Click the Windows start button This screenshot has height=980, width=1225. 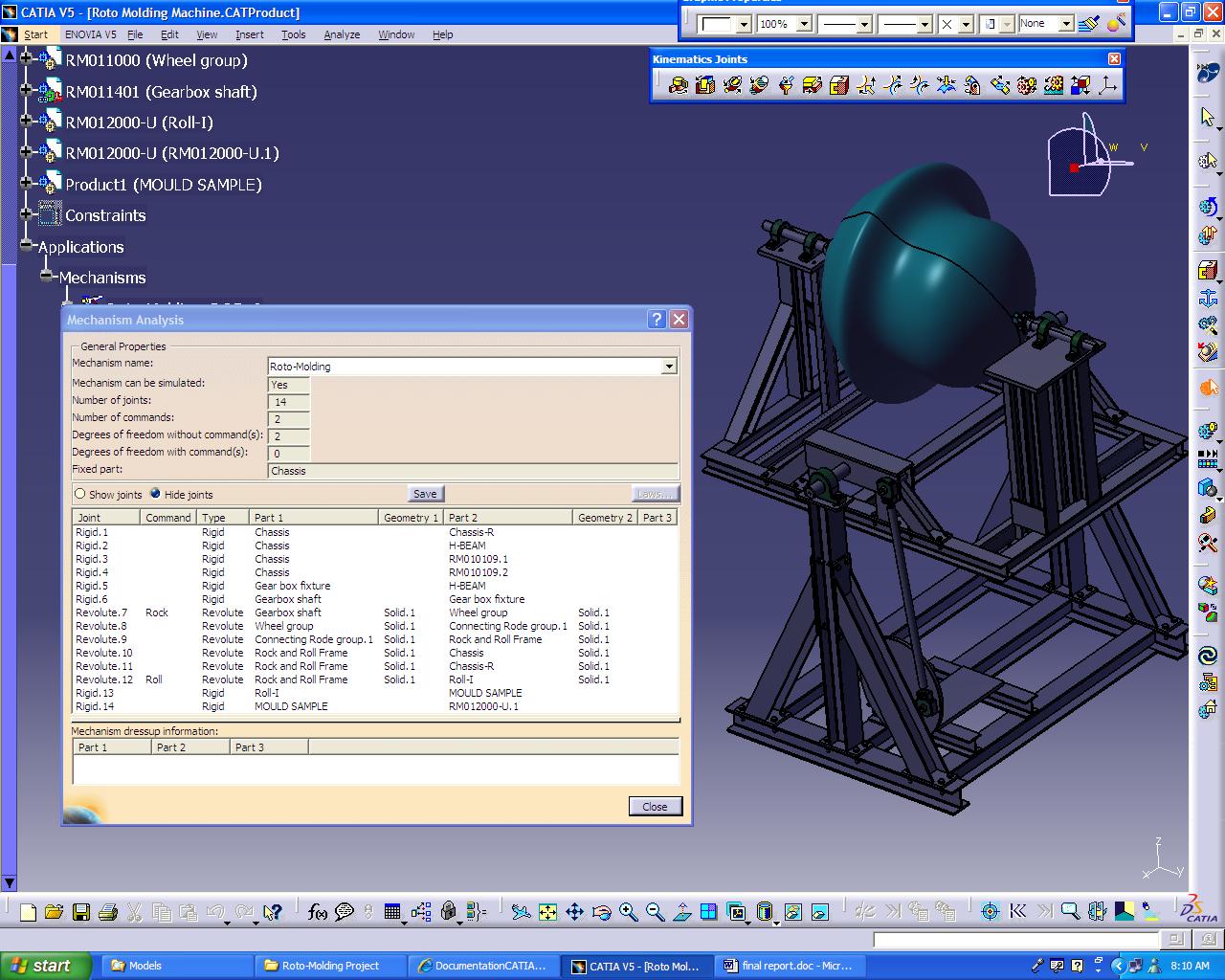tap(45, 966)
